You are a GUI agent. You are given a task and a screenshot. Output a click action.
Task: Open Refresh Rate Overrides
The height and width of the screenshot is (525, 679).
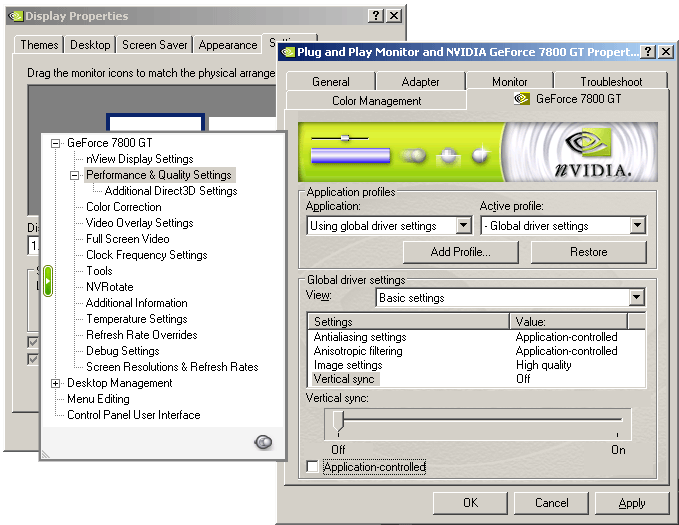[x=142, y=335]
